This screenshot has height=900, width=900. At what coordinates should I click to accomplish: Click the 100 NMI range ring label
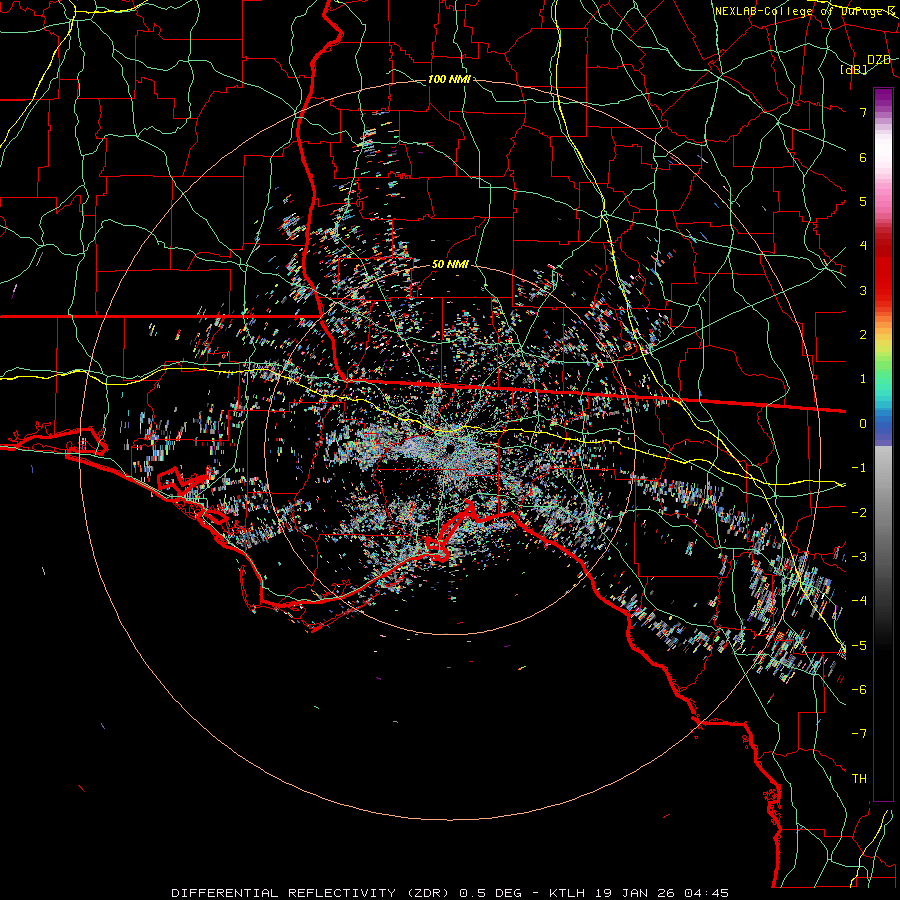pos(449,79)
